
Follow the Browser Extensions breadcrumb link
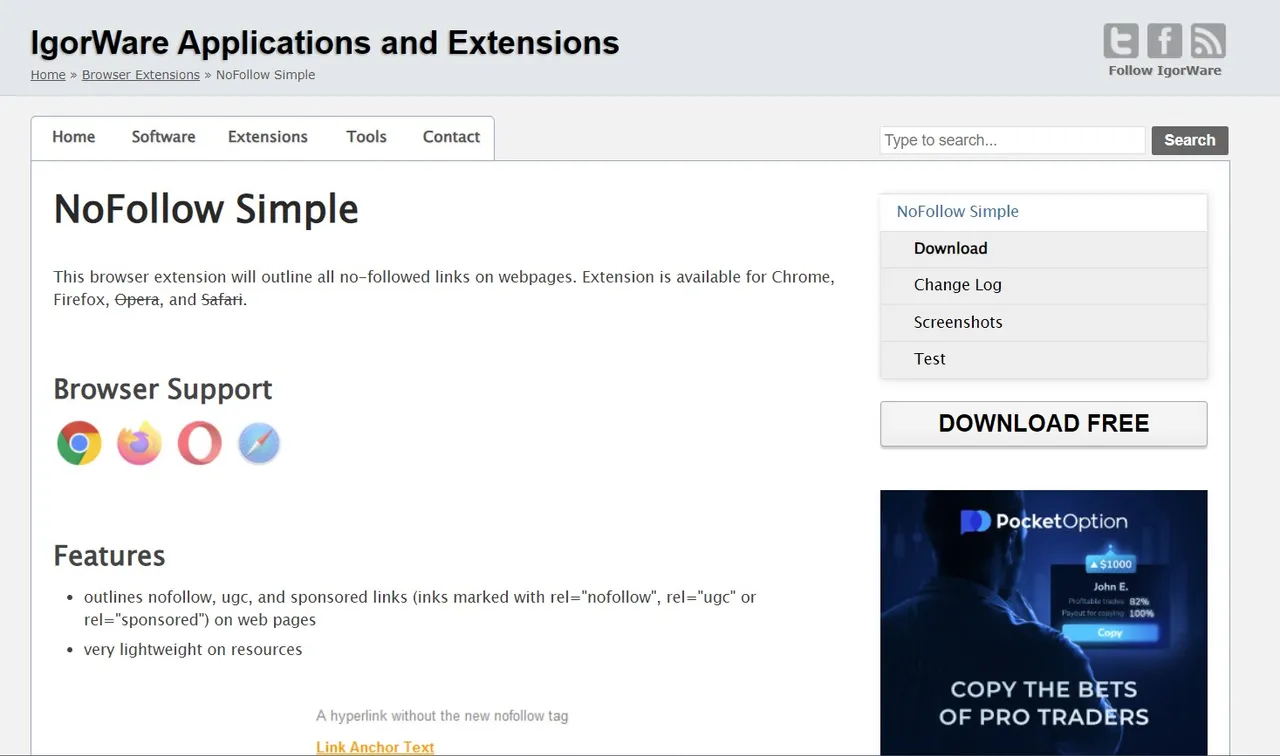[x=141, y=75]
